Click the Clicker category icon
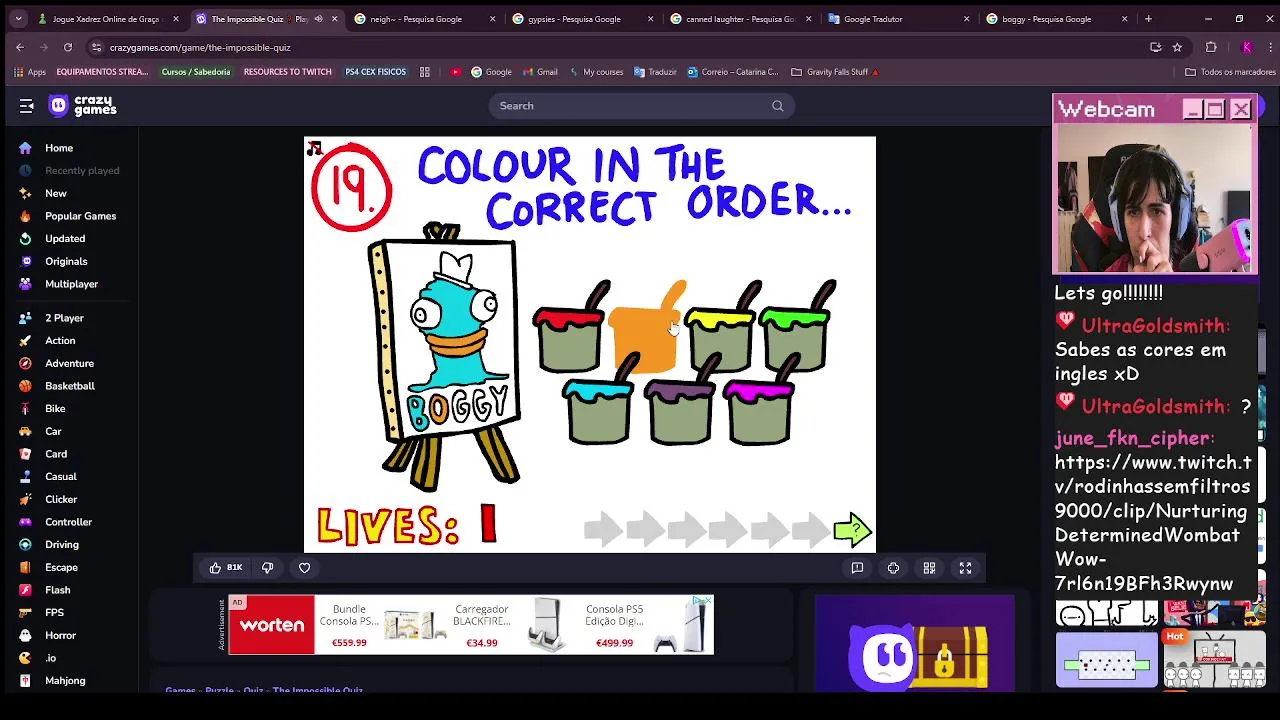Image resolution: width=1280 pixels, height=720 pixels. click(25, 500)
